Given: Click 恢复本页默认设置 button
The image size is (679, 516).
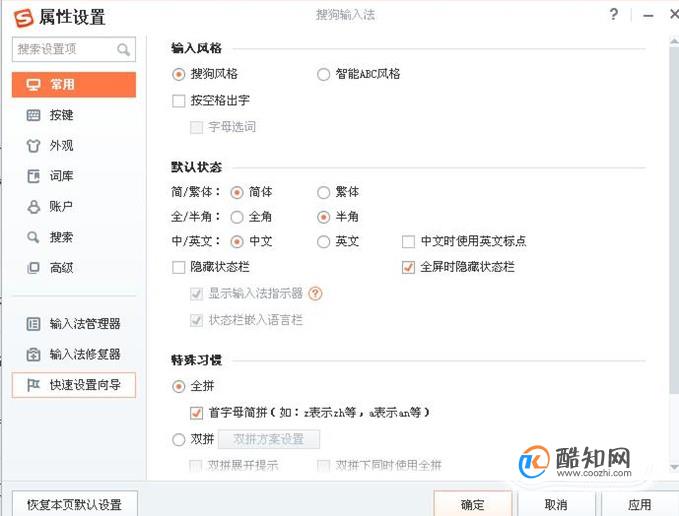Looking at the screenshot, I should point(74,504).
